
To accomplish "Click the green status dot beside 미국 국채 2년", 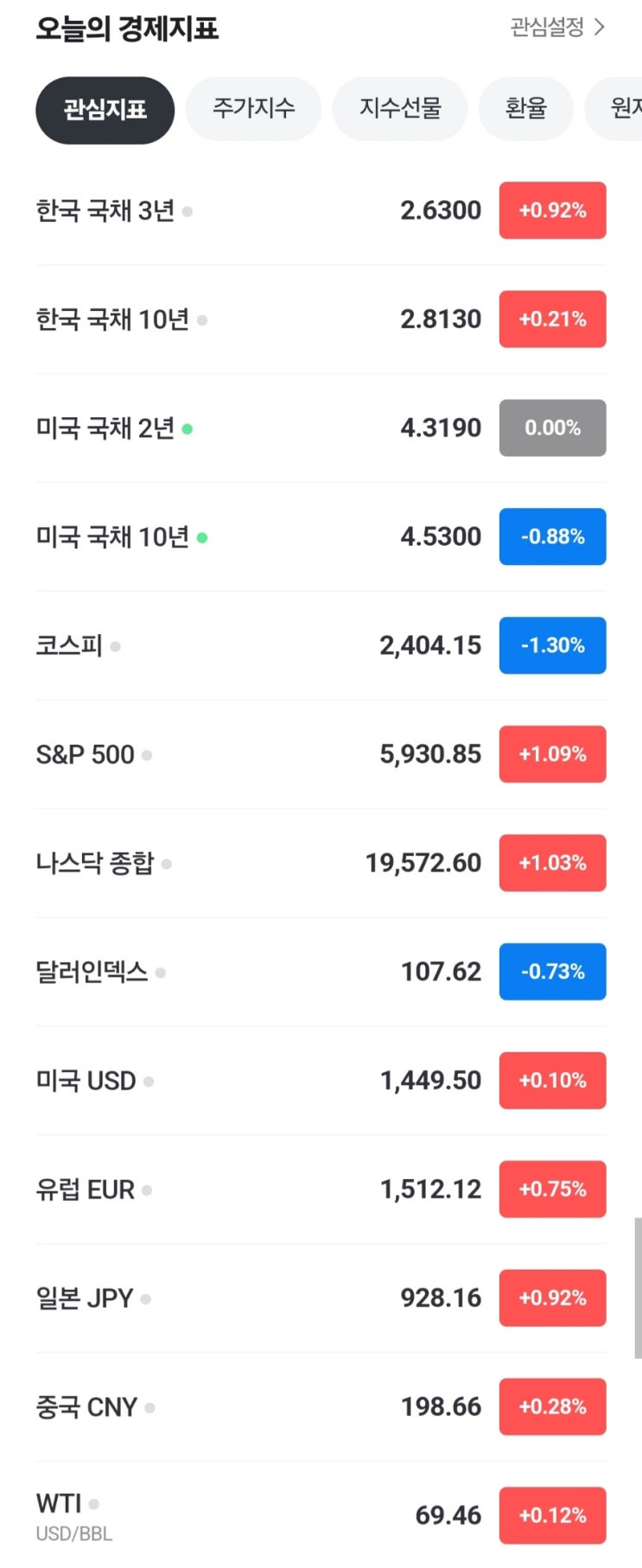I will tap(188, 429).
